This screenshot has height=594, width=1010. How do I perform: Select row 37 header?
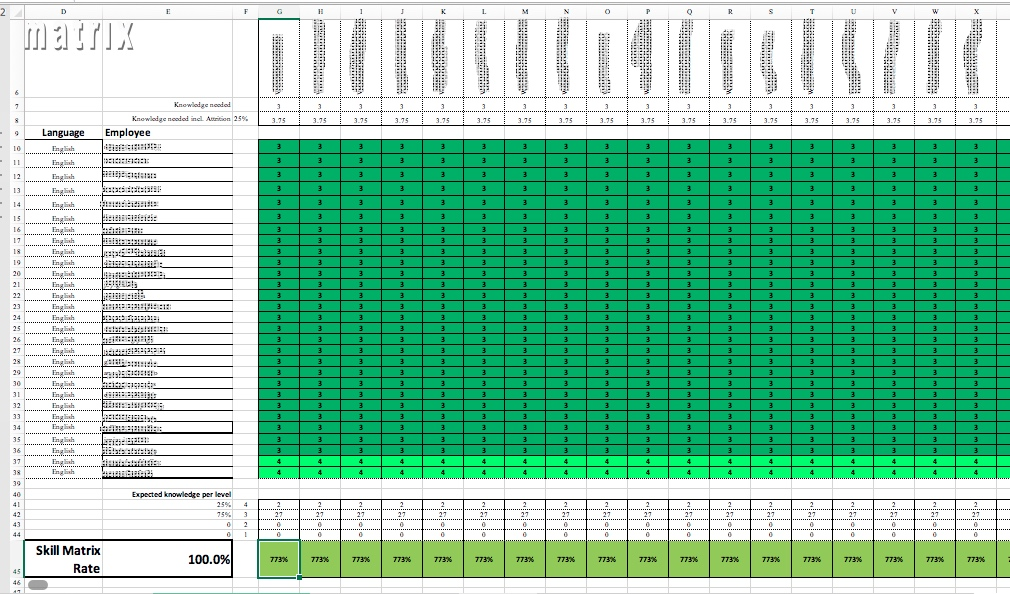click(17, 461)
